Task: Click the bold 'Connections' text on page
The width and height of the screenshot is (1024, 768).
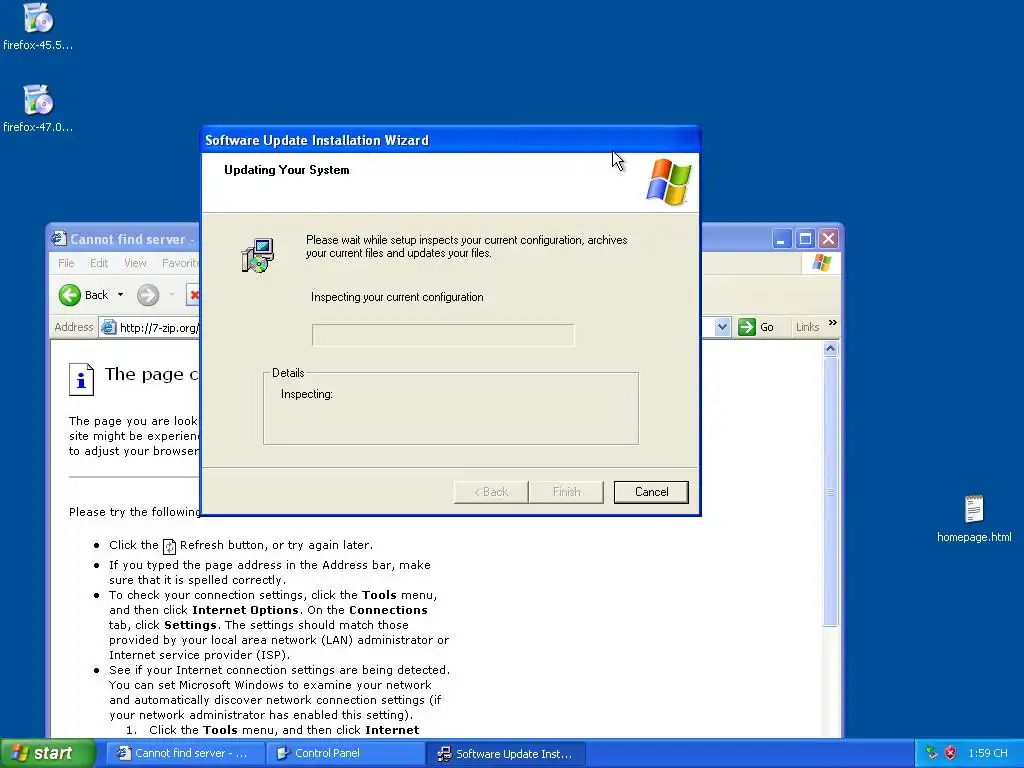Action: point(388,610)
